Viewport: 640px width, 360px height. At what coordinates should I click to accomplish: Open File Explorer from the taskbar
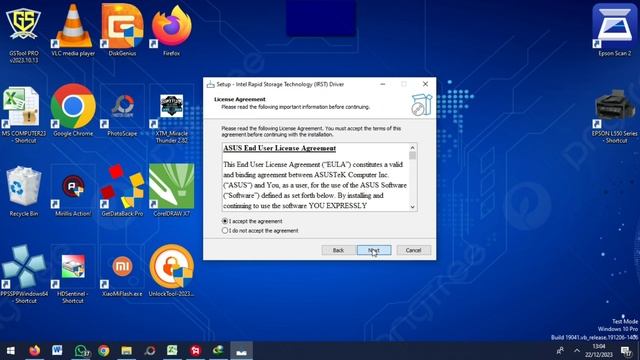pos(127,351)
